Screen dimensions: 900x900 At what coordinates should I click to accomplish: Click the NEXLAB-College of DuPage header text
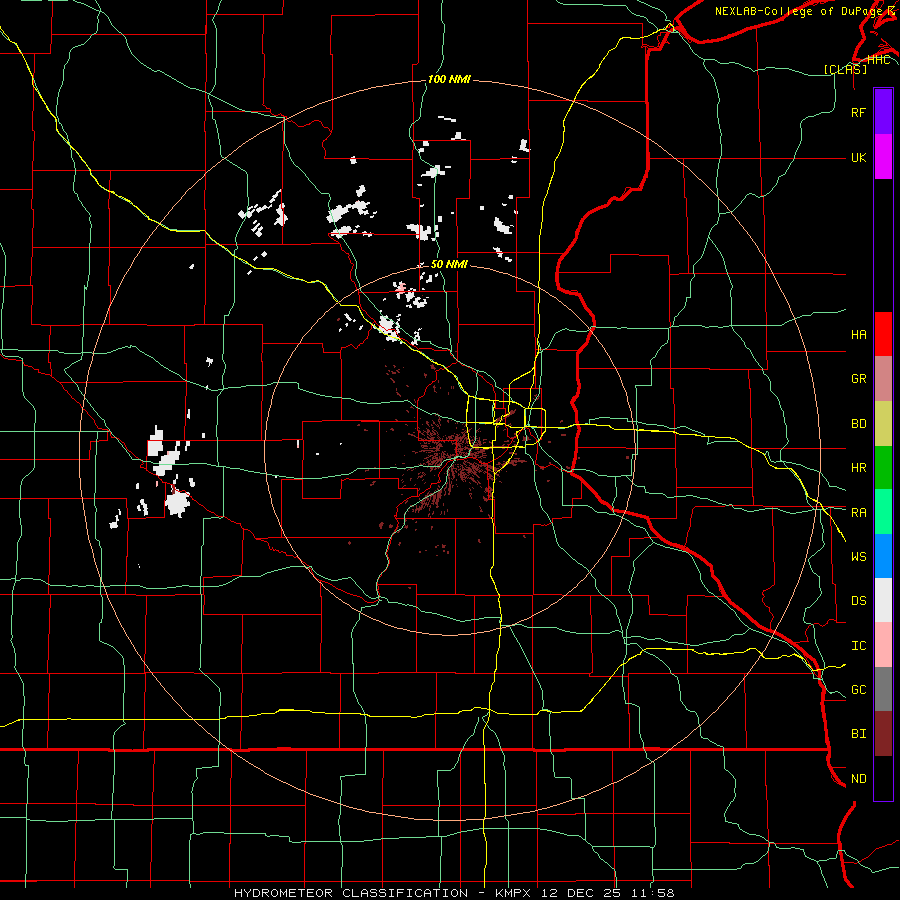(801, 11)
